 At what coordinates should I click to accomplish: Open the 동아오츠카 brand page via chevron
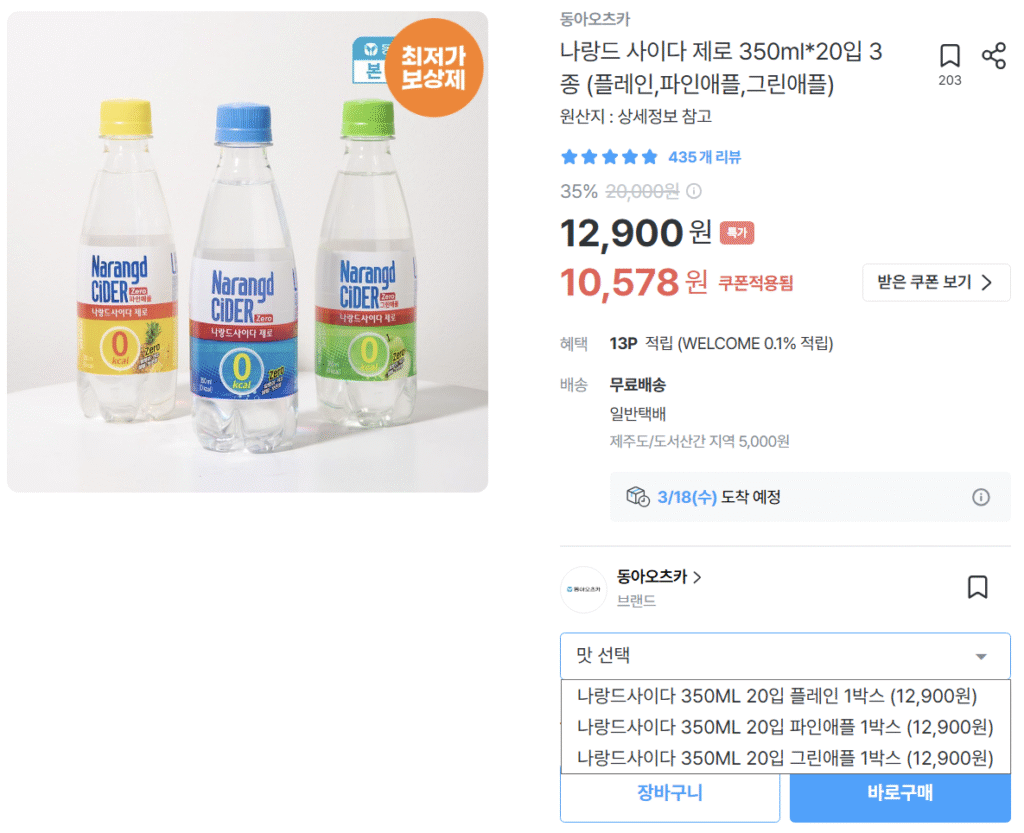pyautogui.click(x=698, y=577)
